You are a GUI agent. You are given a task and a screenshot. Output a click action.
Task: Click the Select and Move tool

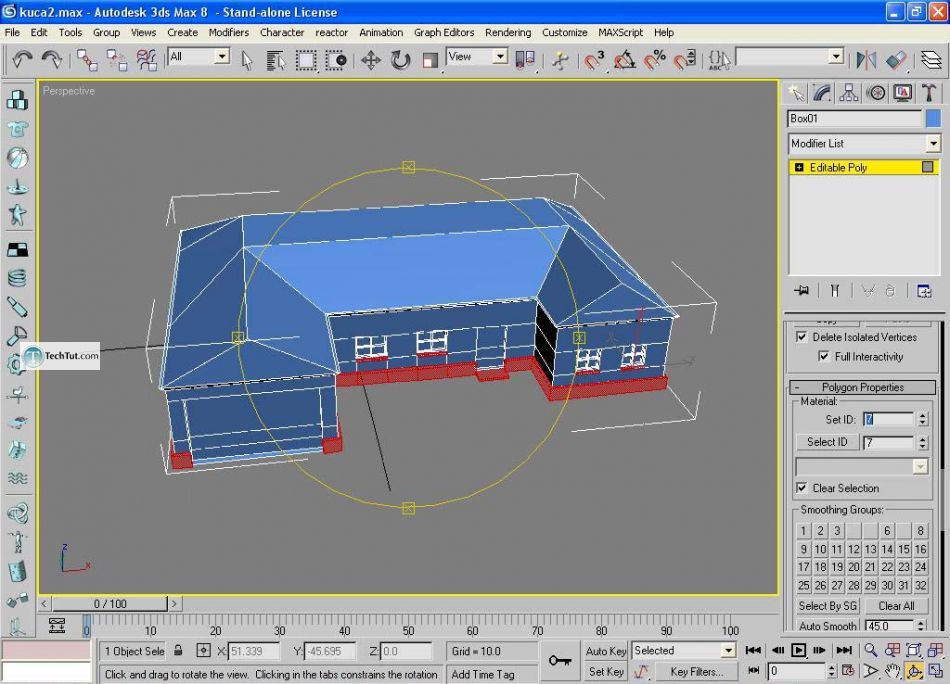click(x=370, y=60)
